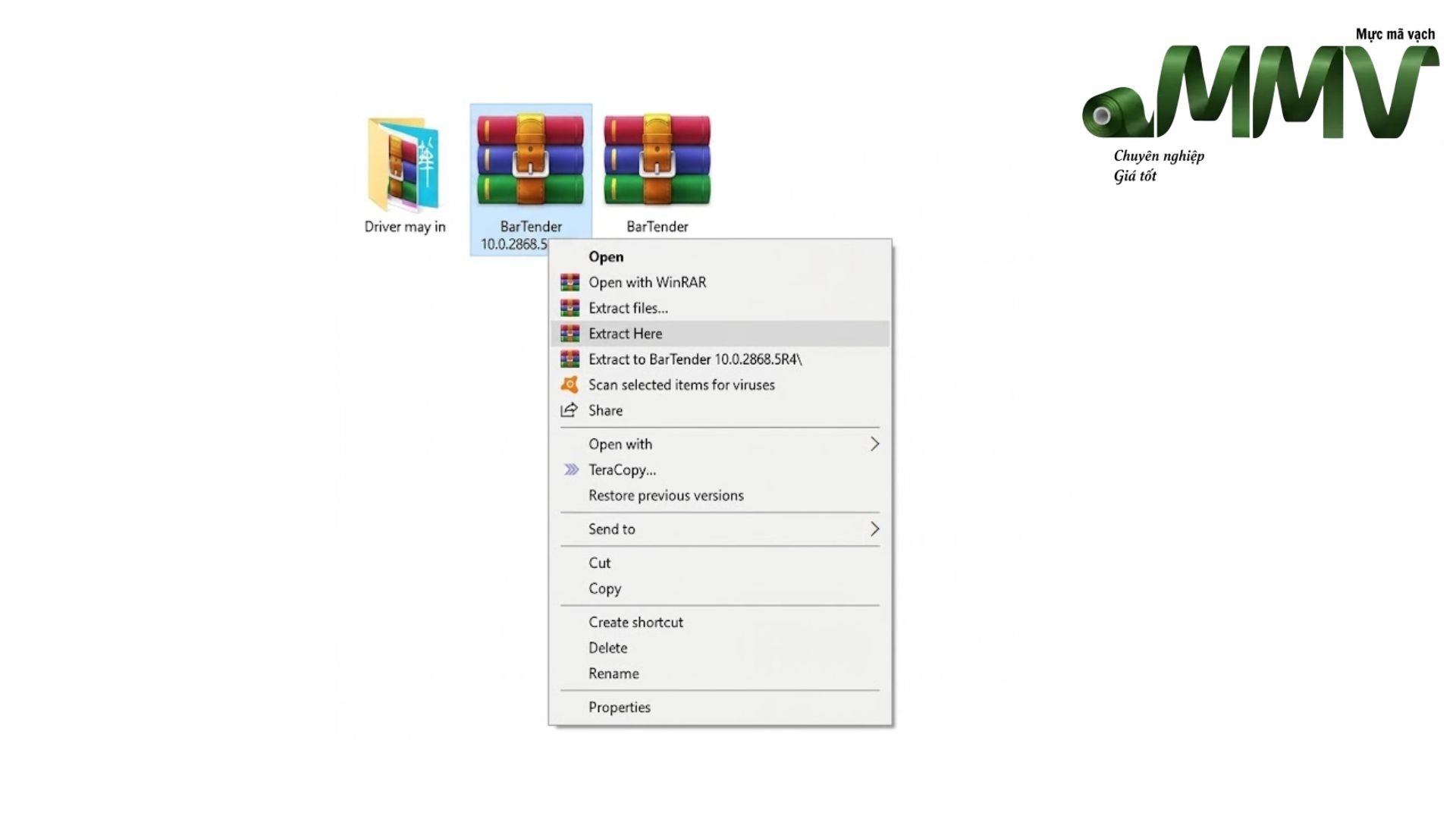Choose Restore previous versions
The image size is (1456, 819).
(x=720, y=496)
